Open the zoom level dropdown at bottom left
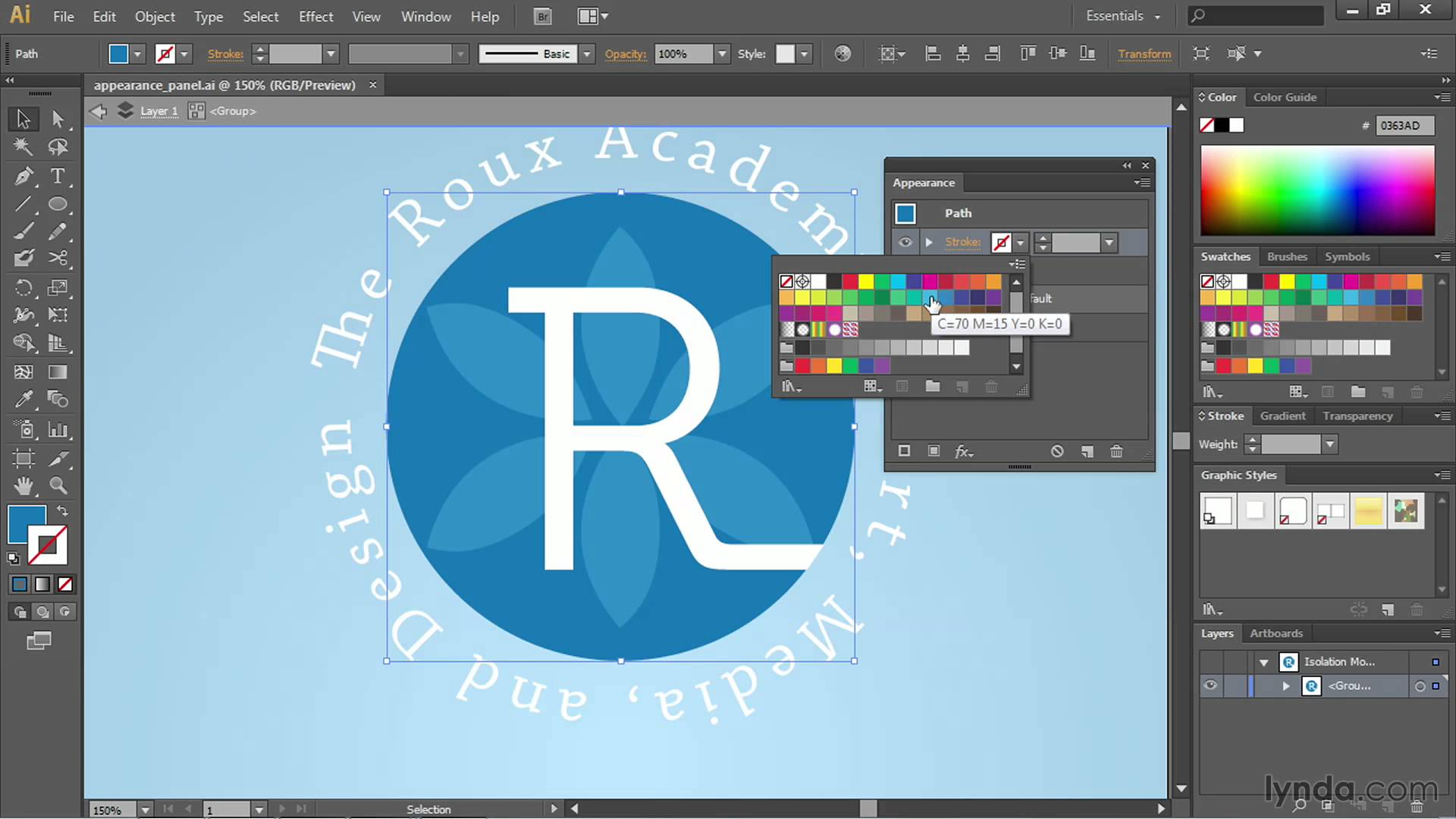 click(145, 809)
